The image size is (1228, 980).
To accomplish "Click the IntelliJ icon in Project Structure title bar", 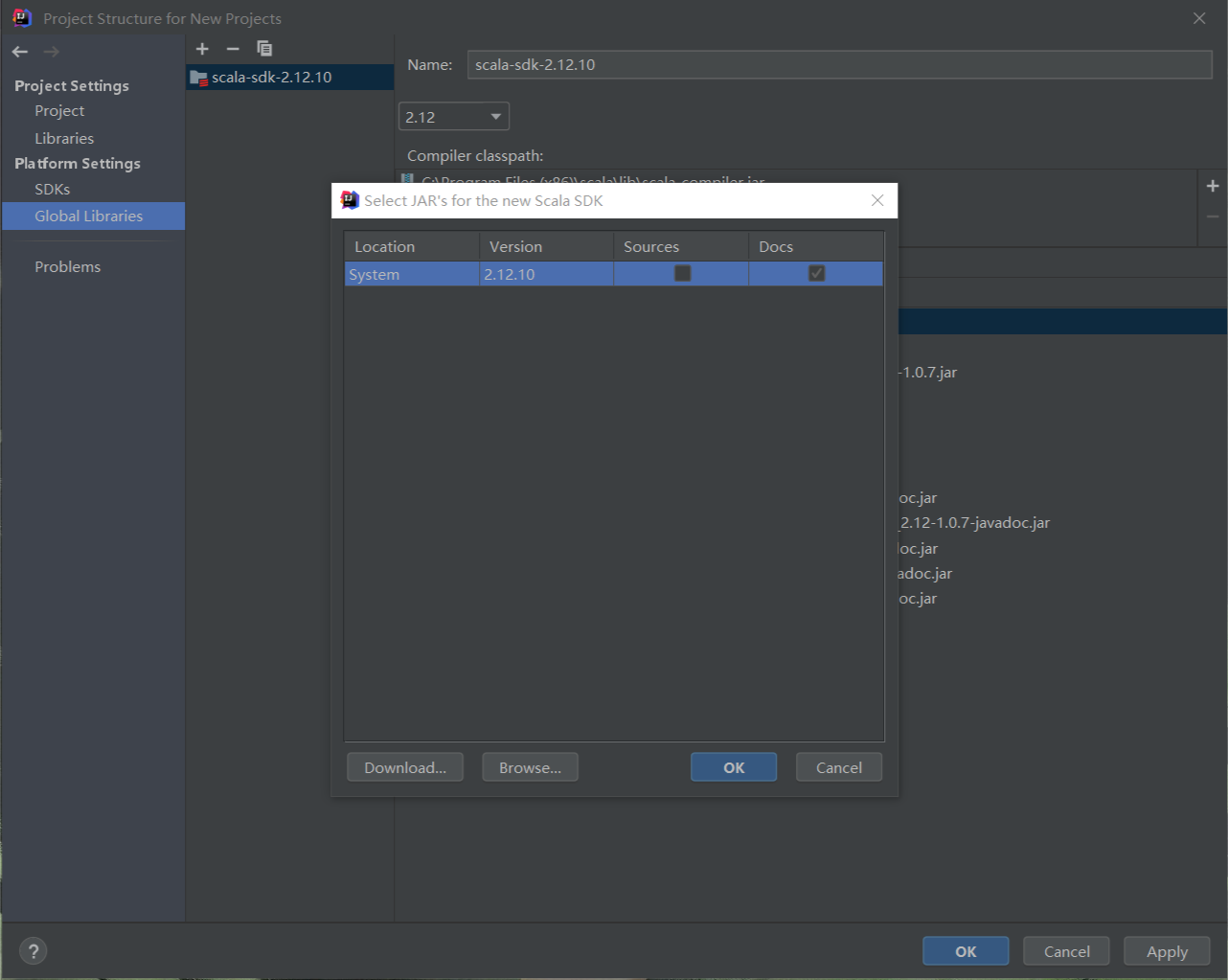I will point(23,18).
